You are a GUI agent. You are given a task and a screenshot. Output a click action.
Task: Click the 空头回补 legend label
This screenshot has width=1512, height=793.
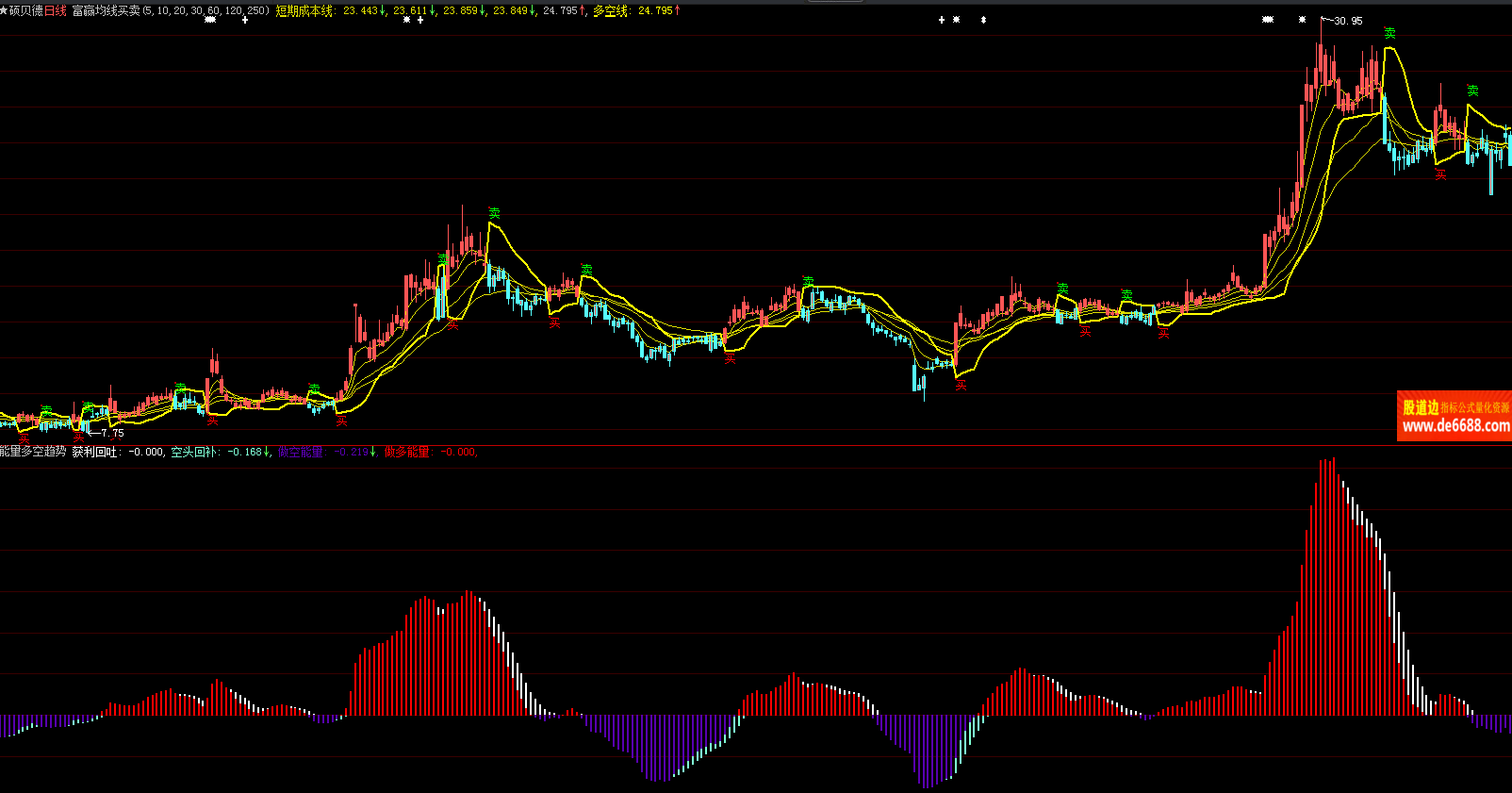[x=194, y=453]
